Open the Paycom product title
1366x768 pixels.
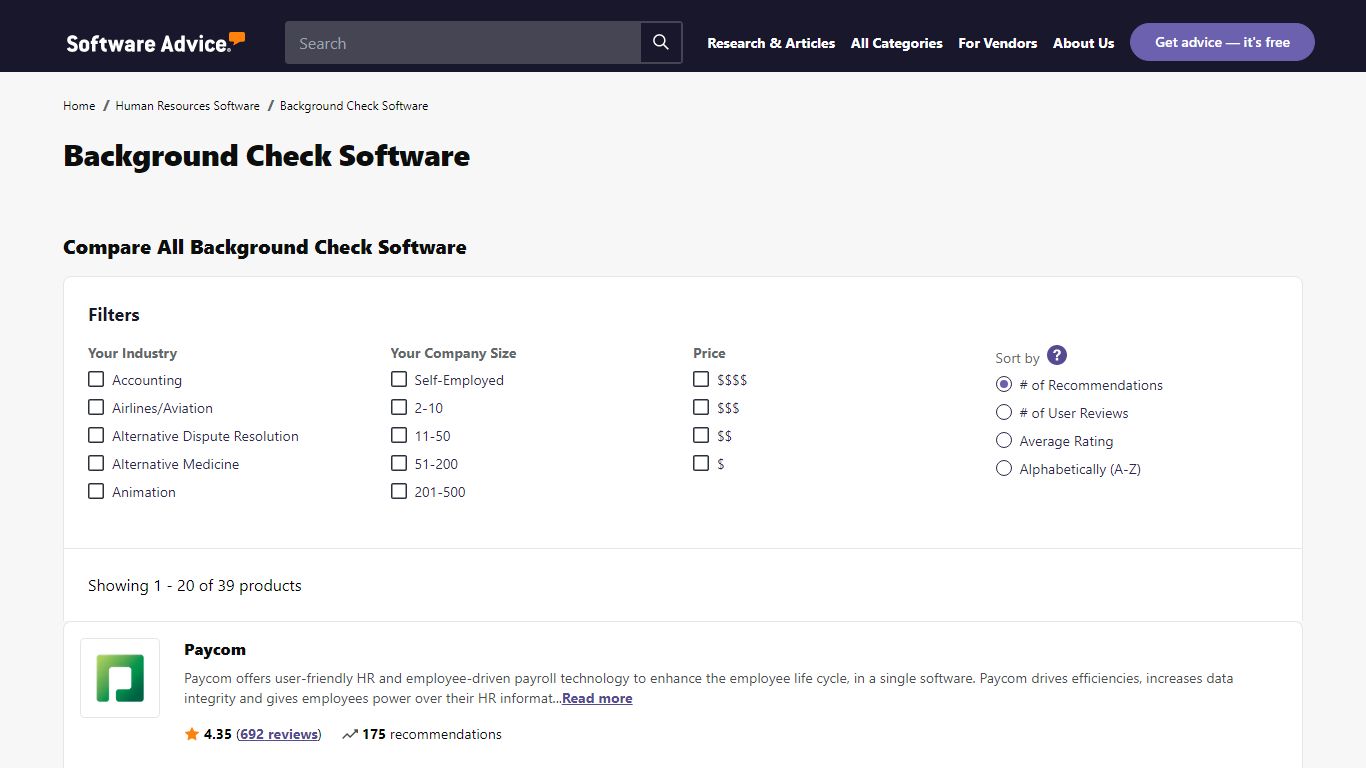click(215, 650)
